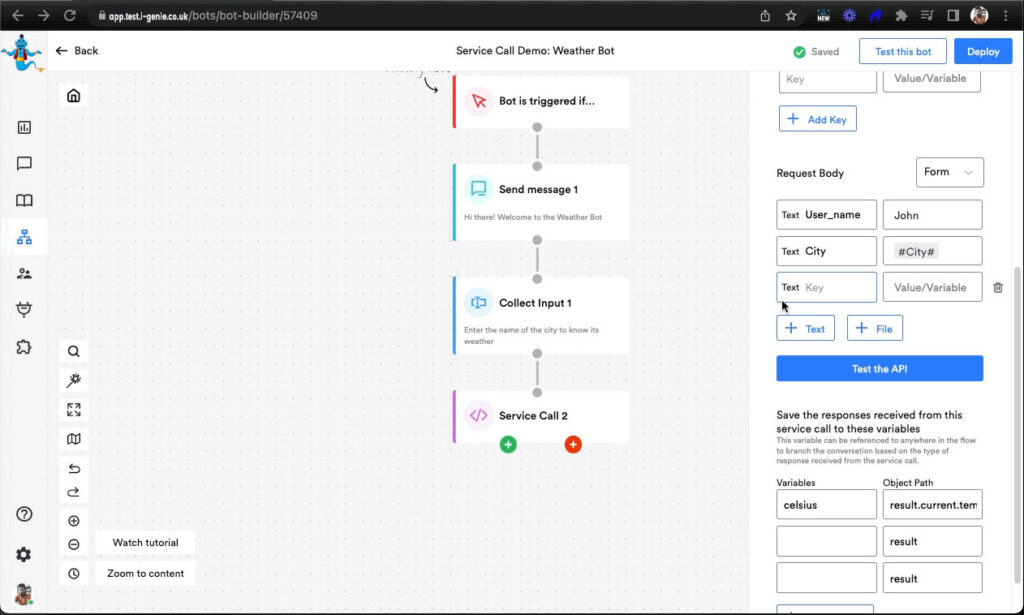Click the celsius variable input field
The height and width of the screenshot is (615, 1024).
[x=826, y=505]
